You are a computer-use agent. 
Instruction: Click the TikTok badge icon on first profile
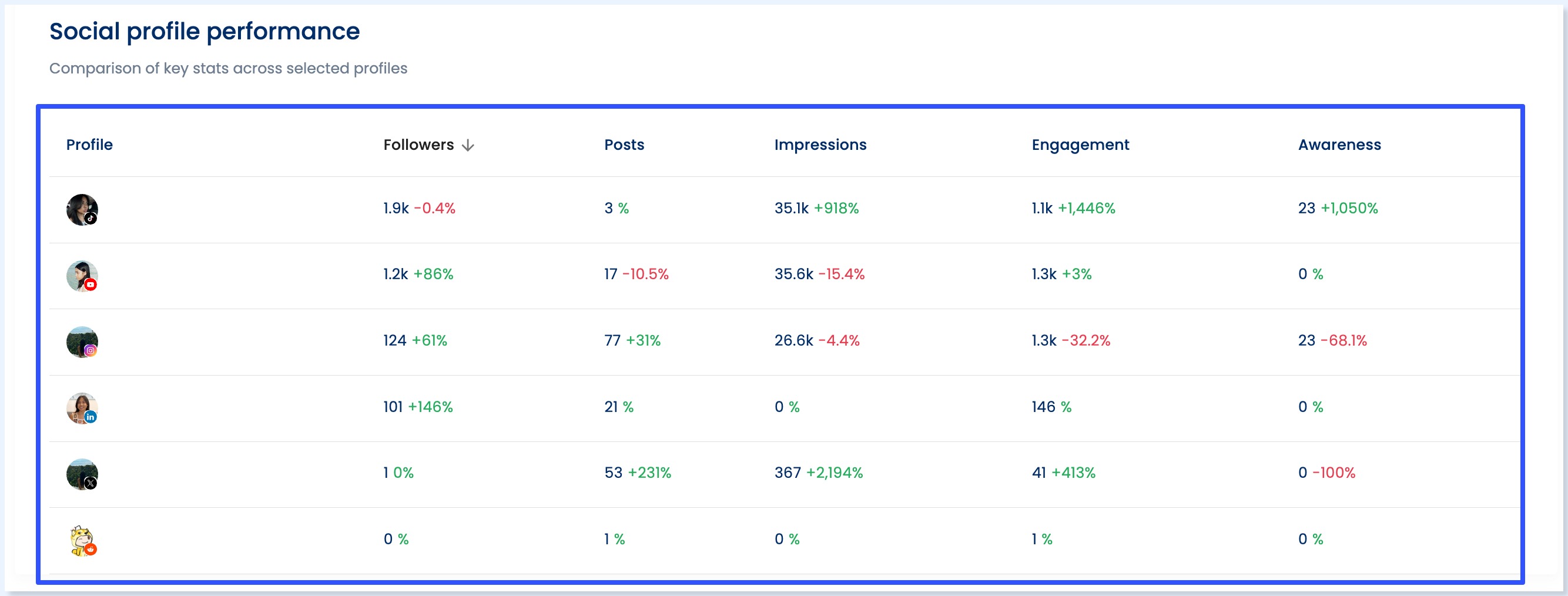click(x=91, y=219)
